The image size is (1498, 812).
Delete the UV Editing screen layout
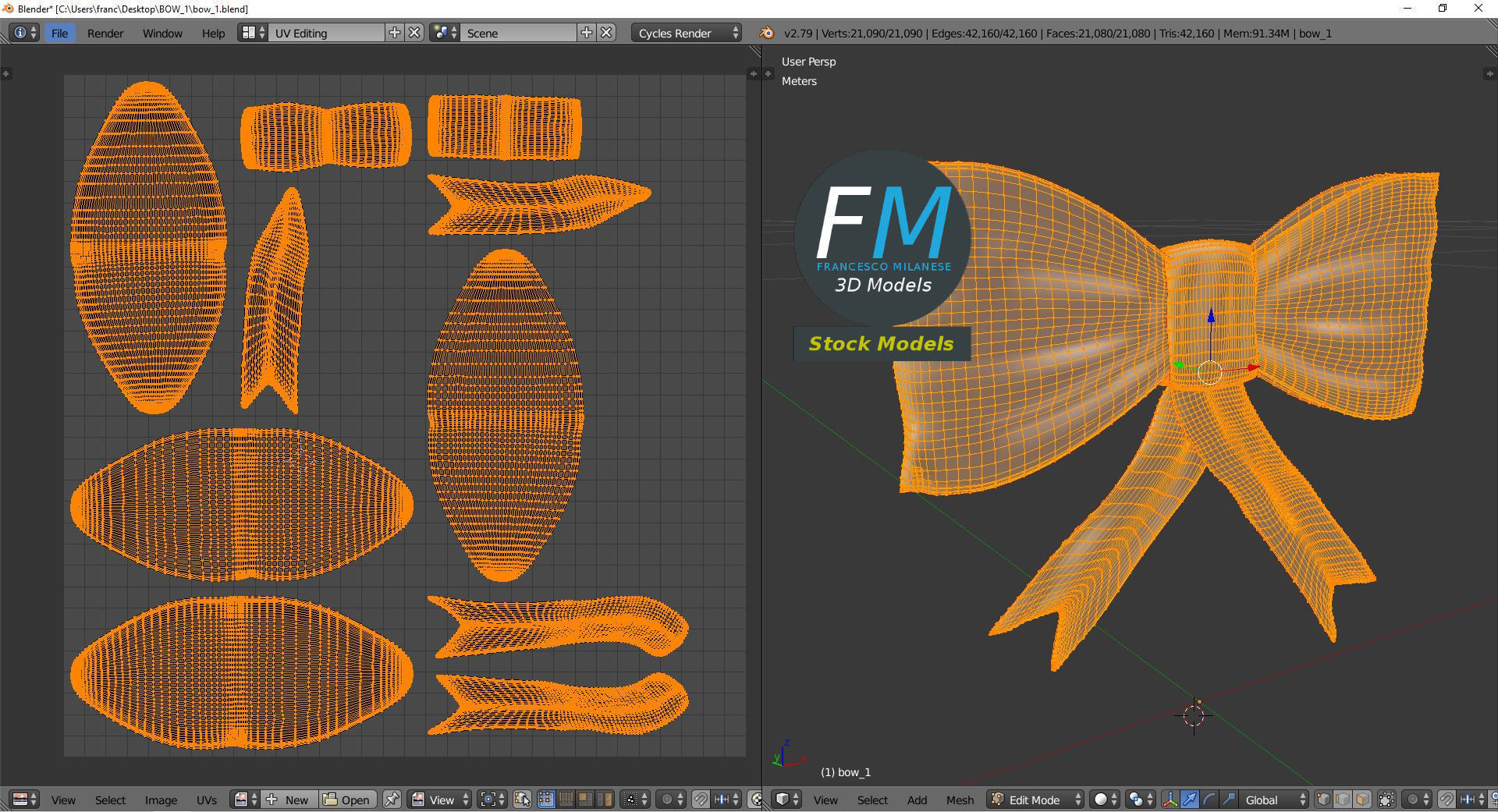415,33
